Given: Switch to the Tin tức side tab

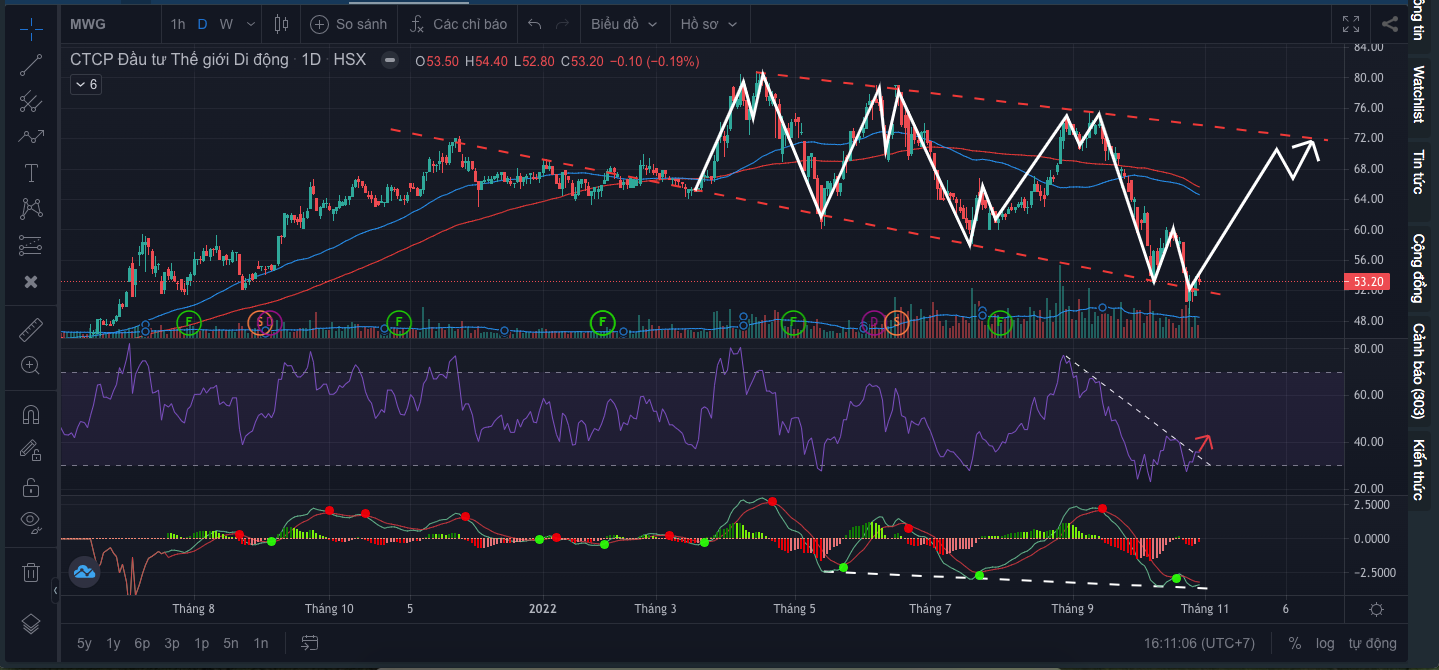Looking at the screenshot, I should (1418, 171).
